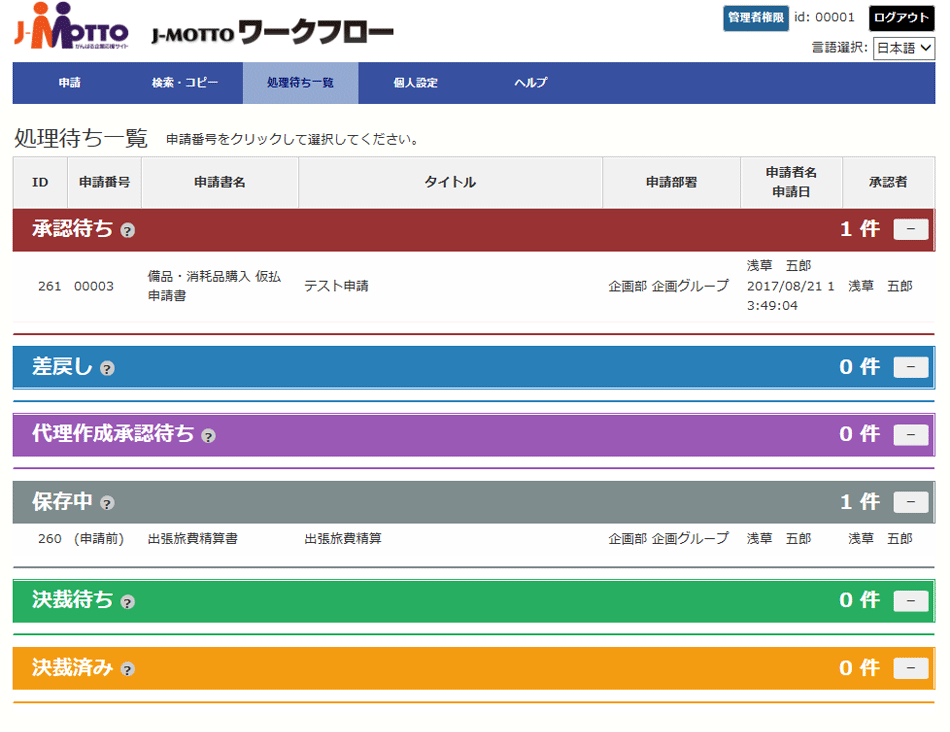Click help icon next to 決裁済み
The width and height of the screenshot is (950, 732).
(127, 669)
